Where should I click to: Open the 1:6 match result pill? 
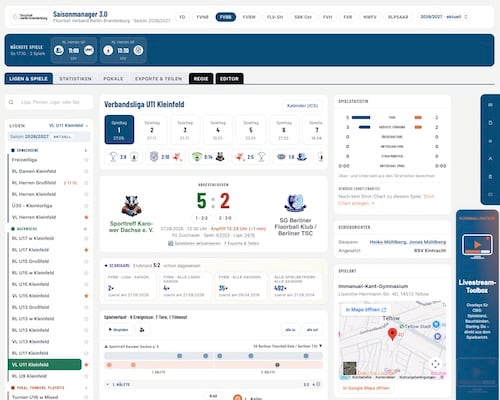(292, 157)
